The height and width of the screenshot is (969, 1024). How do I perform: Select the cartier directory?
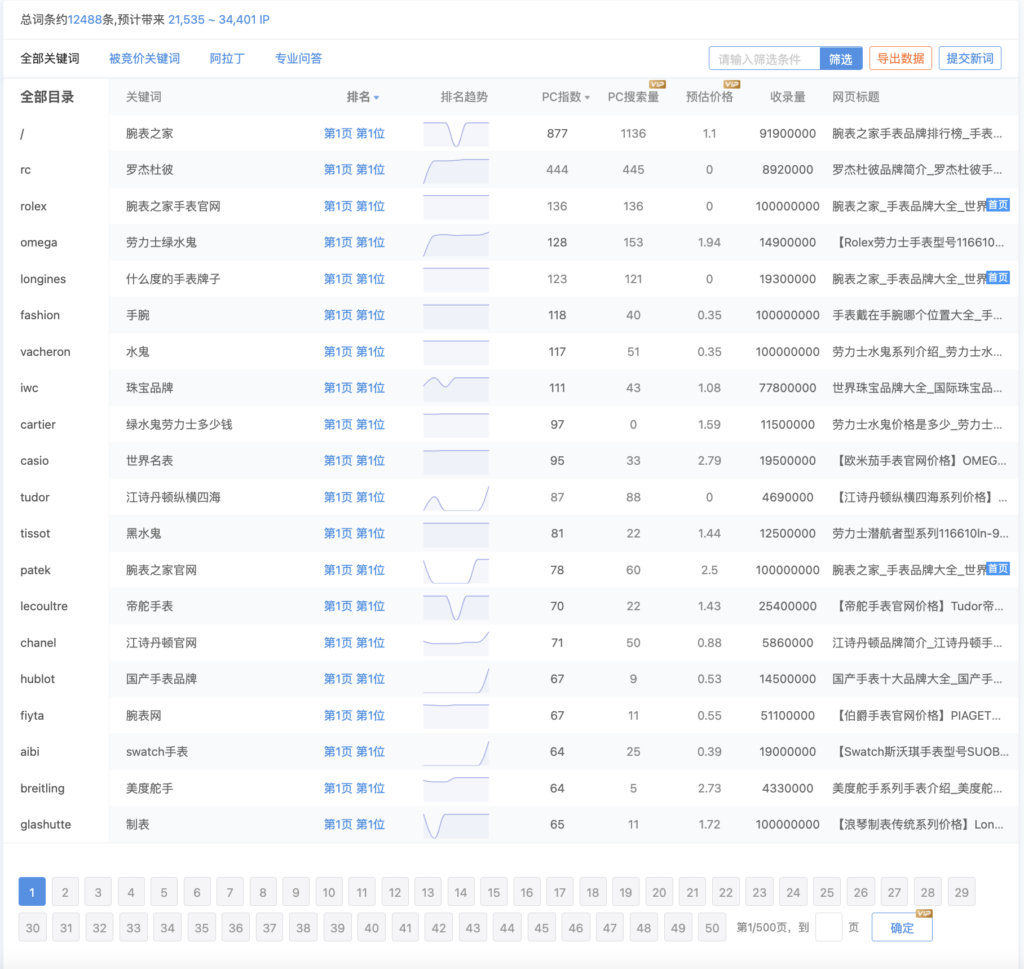pos(38,424)
